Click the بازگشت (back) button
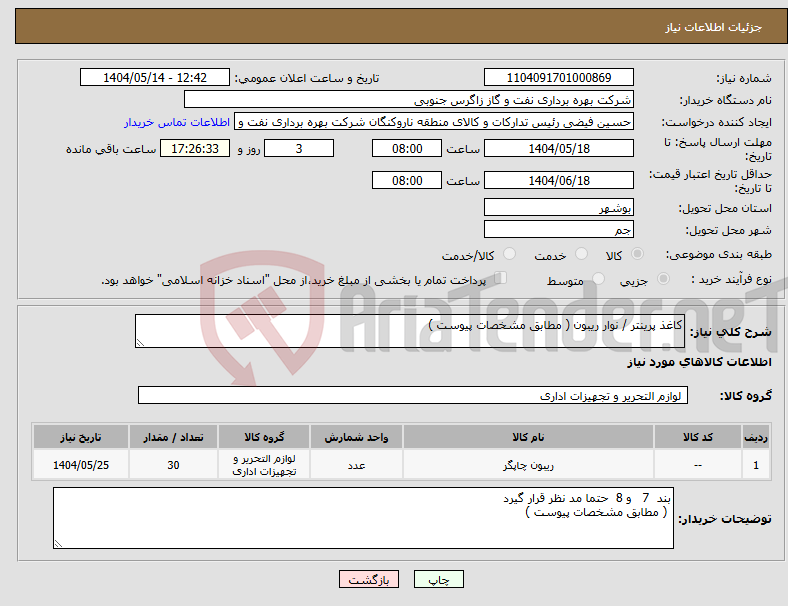Viewport: 788px width, 606px height. 369,579
